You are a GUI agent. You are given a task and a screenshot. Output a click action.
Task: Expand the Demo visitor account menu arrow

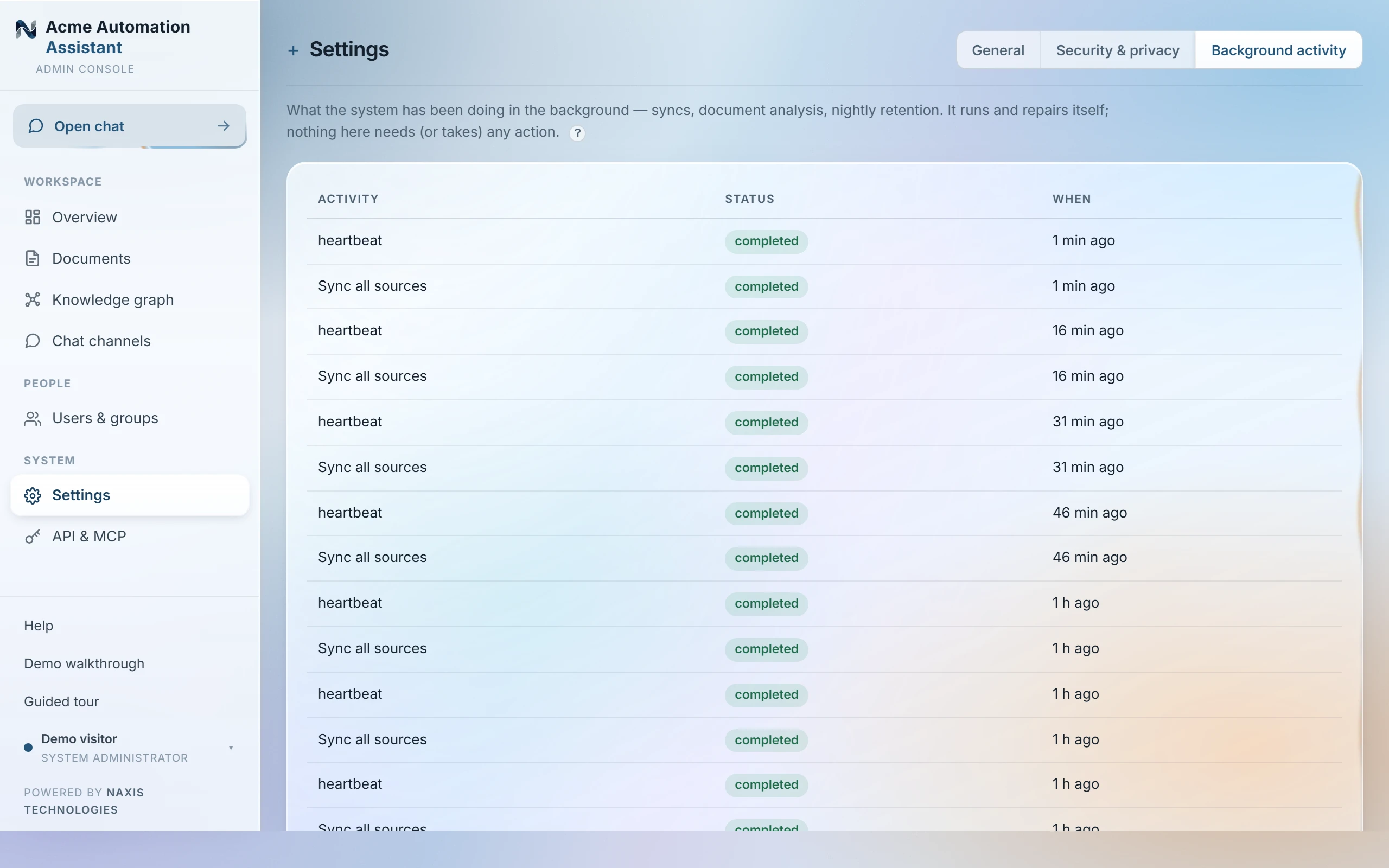pyautogui.click(x=231, y=748)
